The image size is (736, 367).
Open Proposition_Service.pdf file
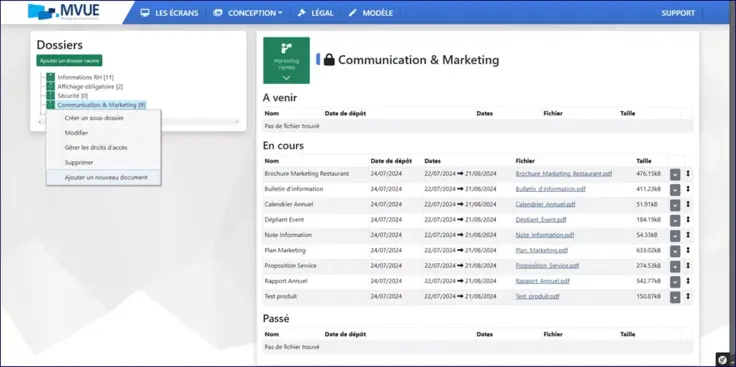click(x=547, y=266)
